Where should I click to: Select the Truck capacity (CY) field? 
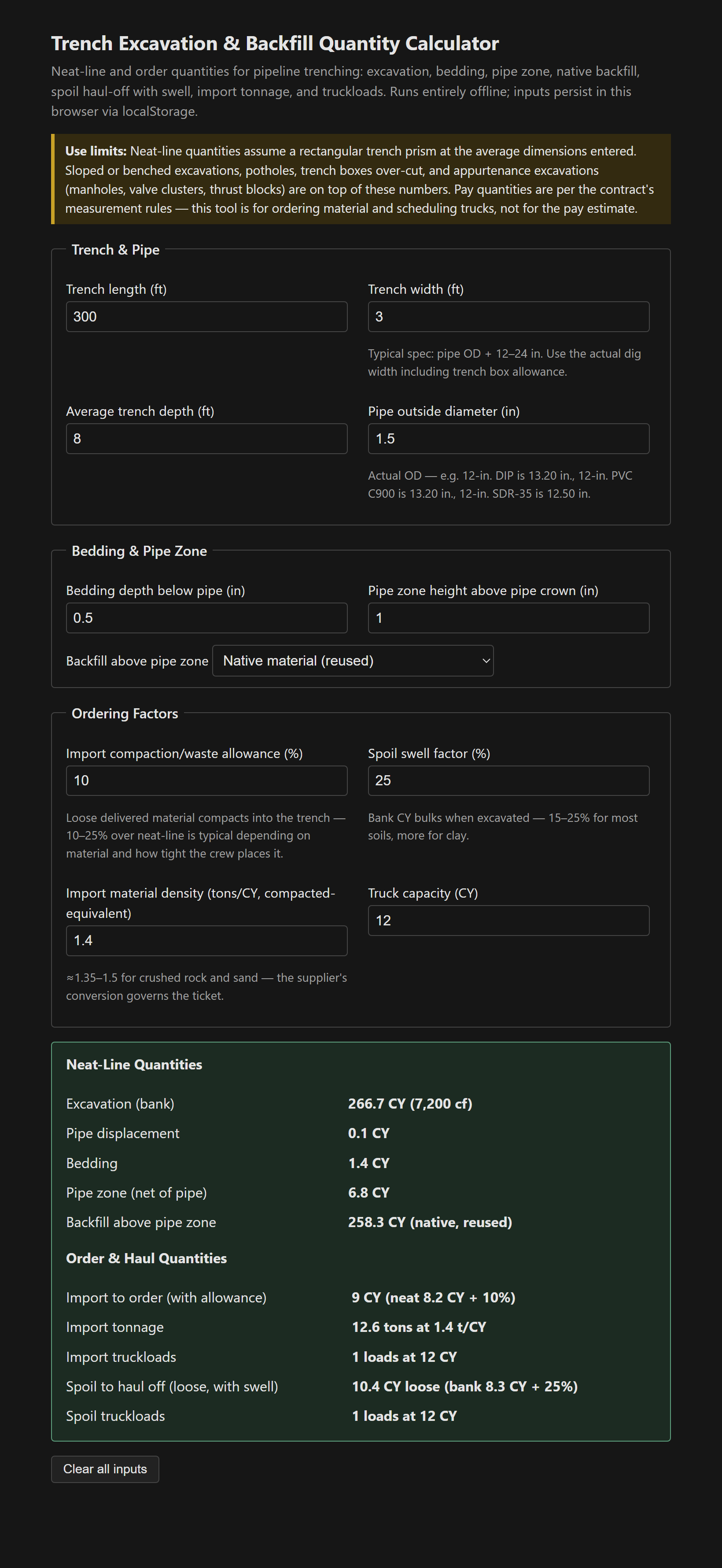pyautogui.click(x=508, y=921)
